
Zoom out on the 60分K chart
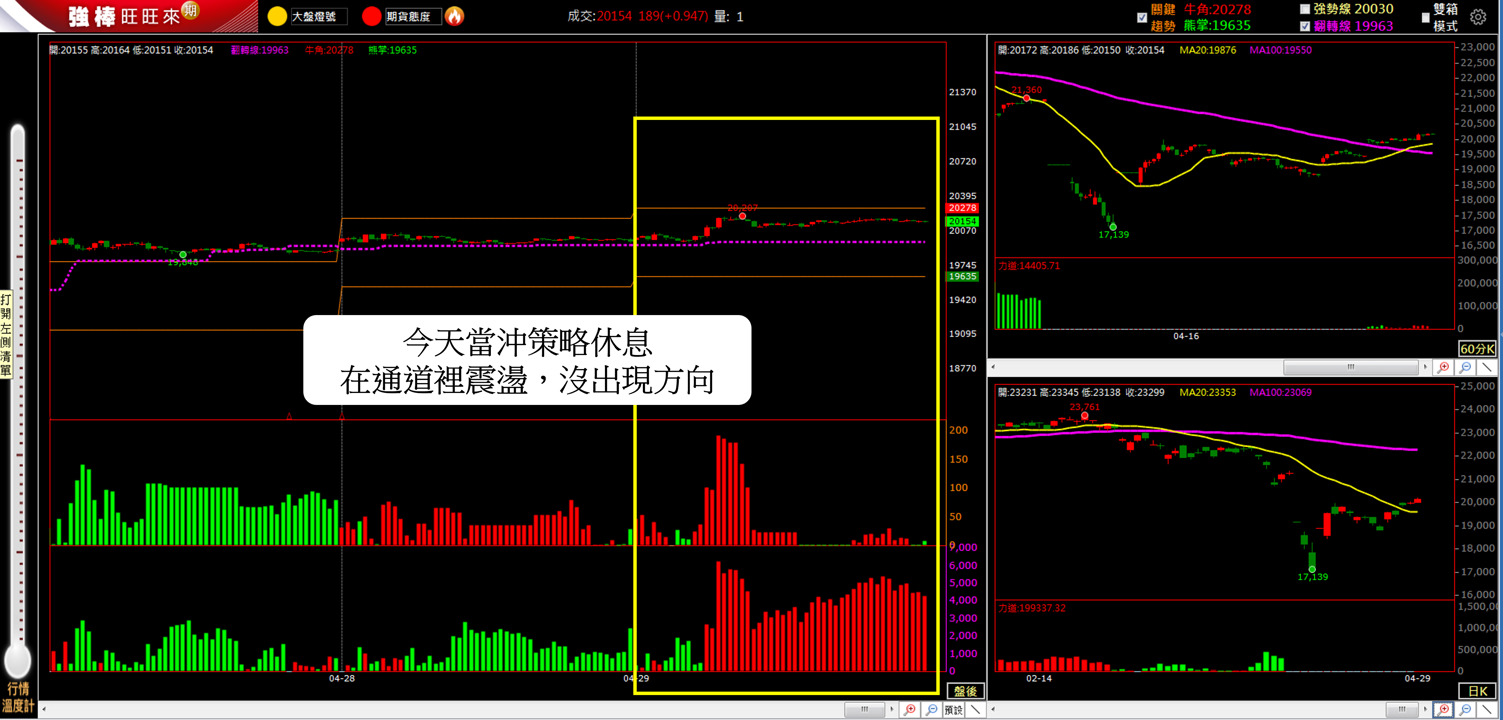click(1465, 368)
